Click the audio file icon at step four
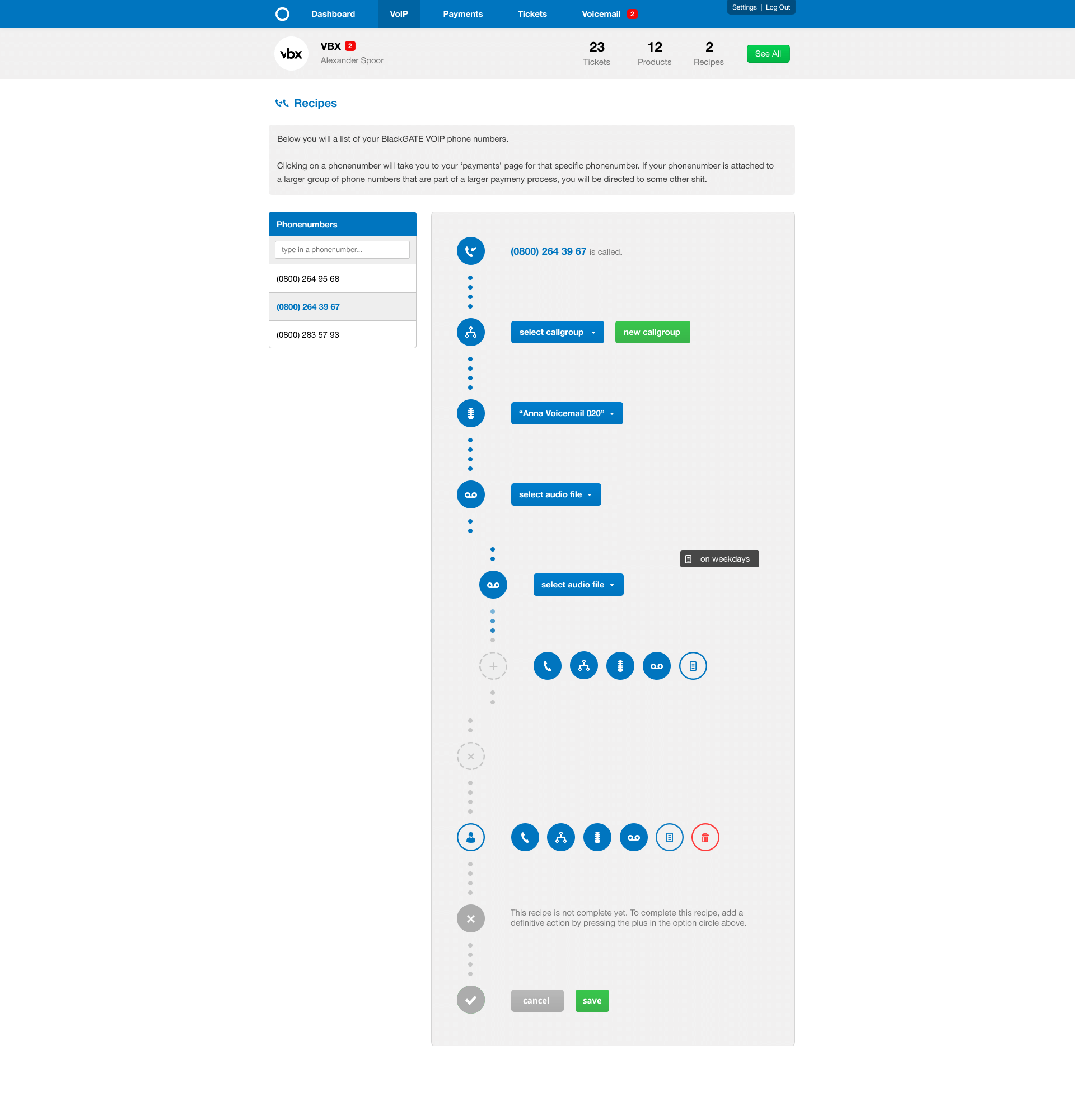Viewport: 1075px width, 1120px height. coord(471,494)
